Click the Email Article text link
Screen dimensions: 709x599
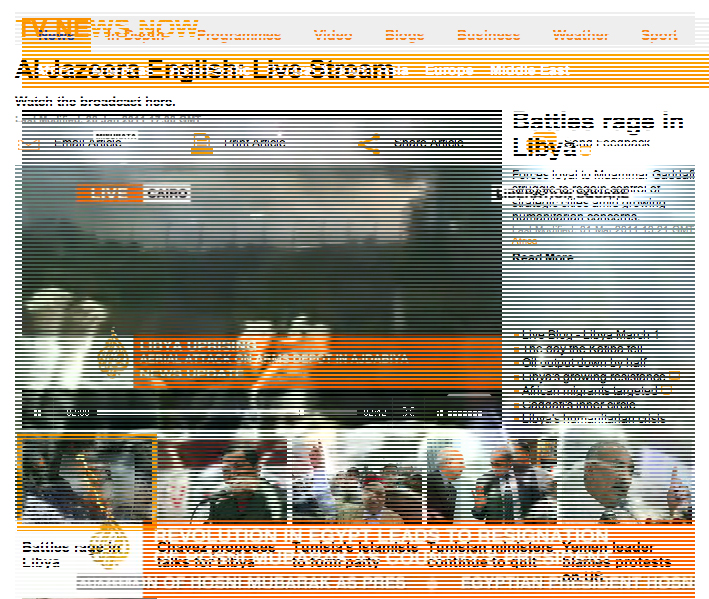(88, 143)
